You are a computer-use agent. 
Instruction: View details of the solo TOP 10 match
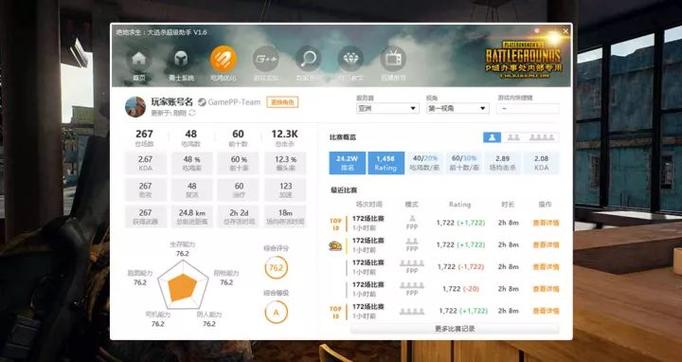(546, 223)
